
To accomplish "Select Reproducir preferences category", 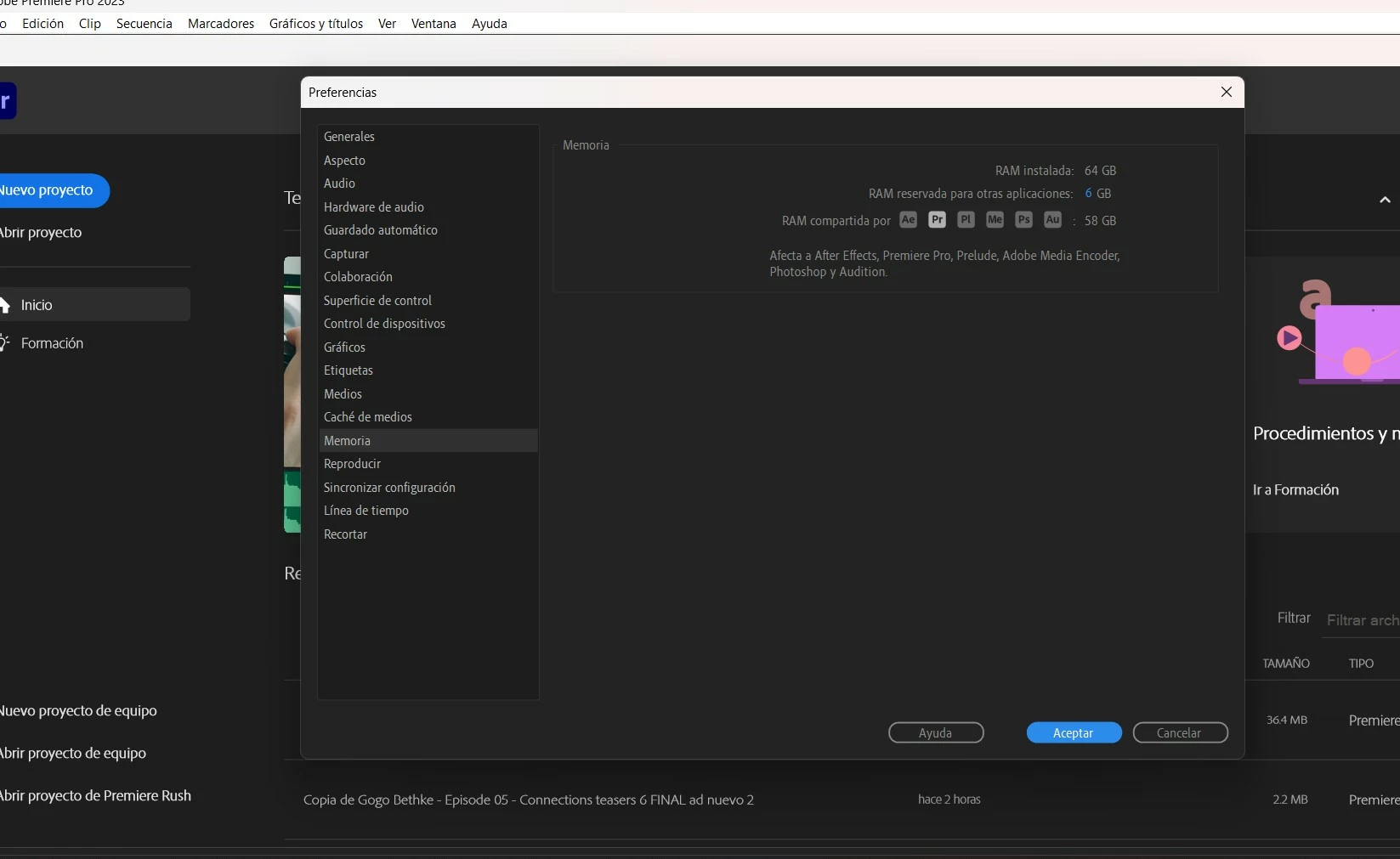I will 428,464.
